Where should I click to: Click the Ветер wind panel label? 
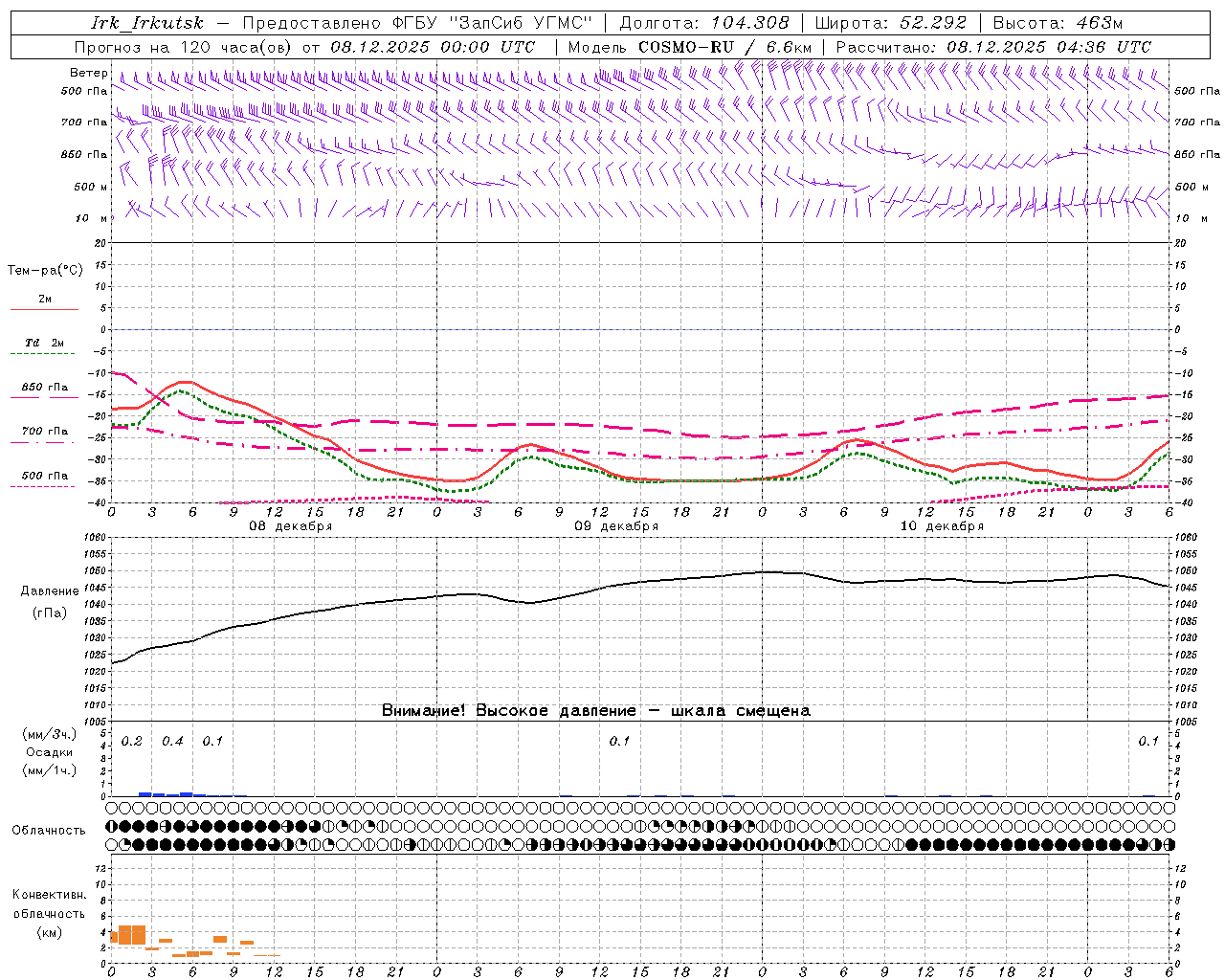(89, 73)
